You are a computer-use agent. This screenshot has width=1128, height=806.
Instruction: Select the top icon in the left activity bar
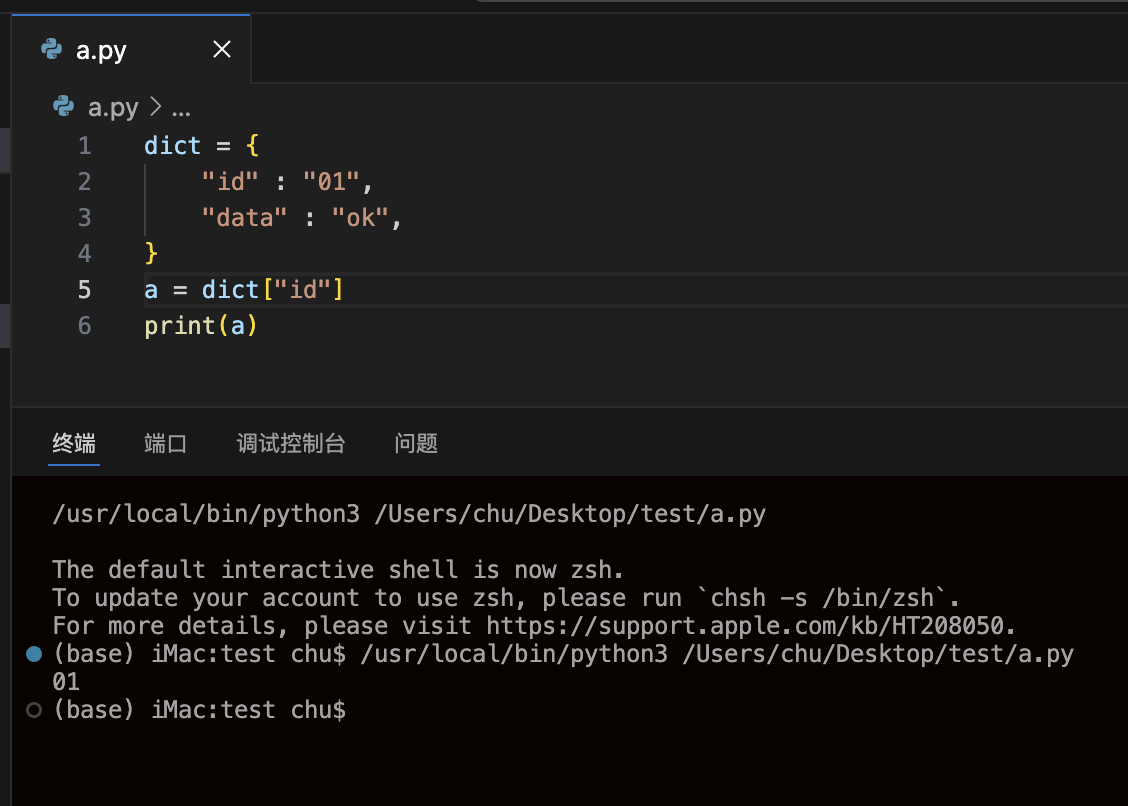point(4,150)
